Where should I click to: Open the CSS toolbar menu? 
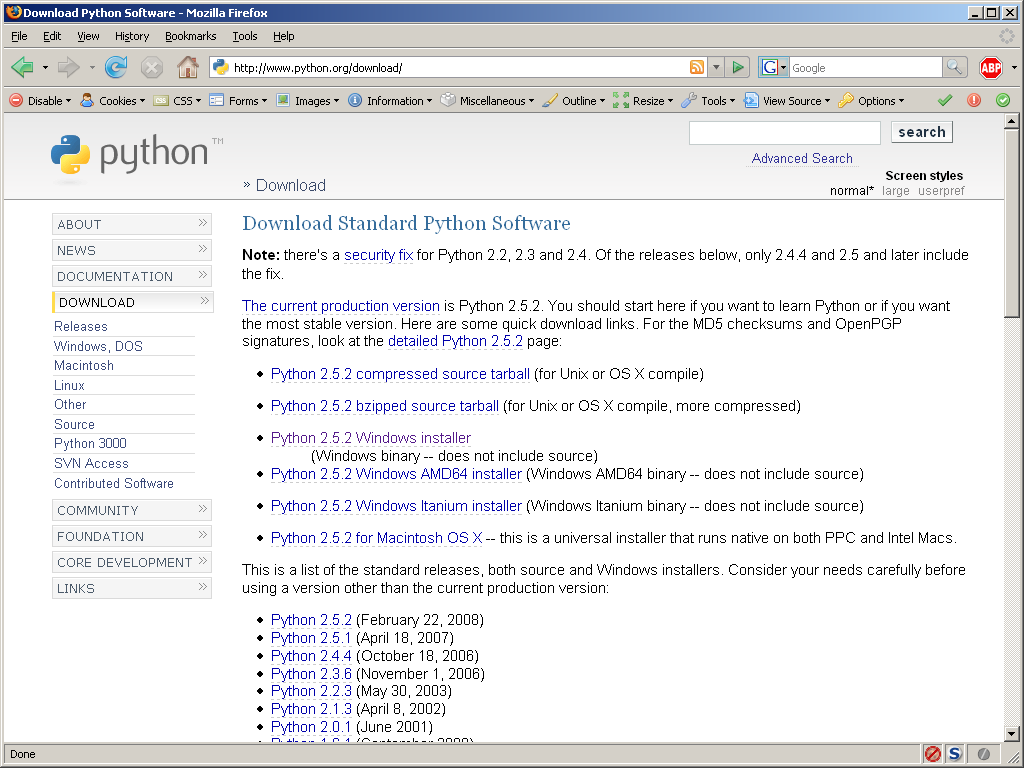click(x=177, y=101)
